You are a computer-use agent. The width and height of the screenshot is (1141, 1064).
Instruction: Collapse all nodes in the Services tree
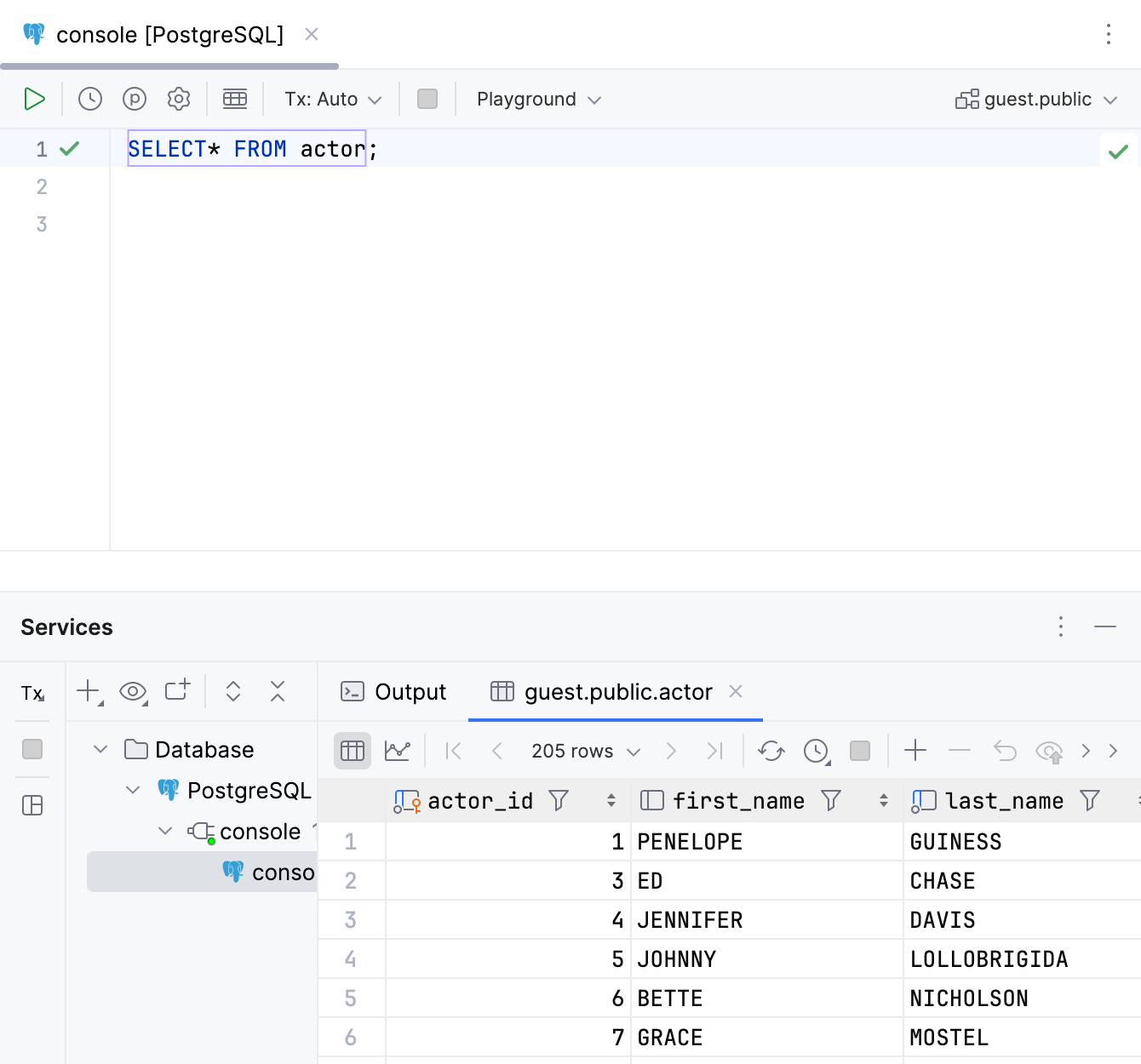[x=278, y=692]
